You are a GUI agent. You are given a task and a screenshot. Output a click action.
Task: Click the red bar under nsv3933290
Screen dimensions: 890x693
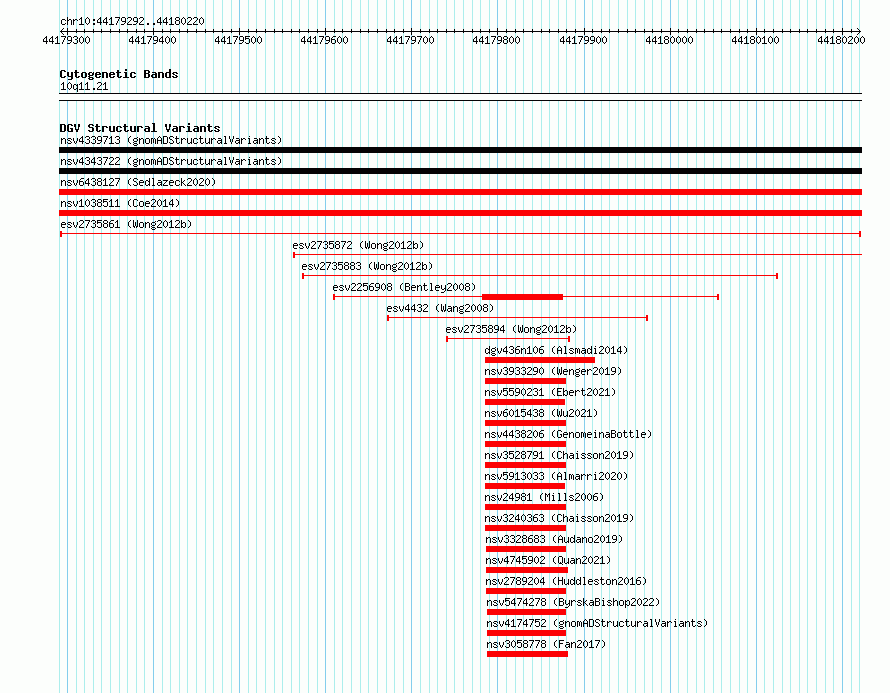[525, 381]
